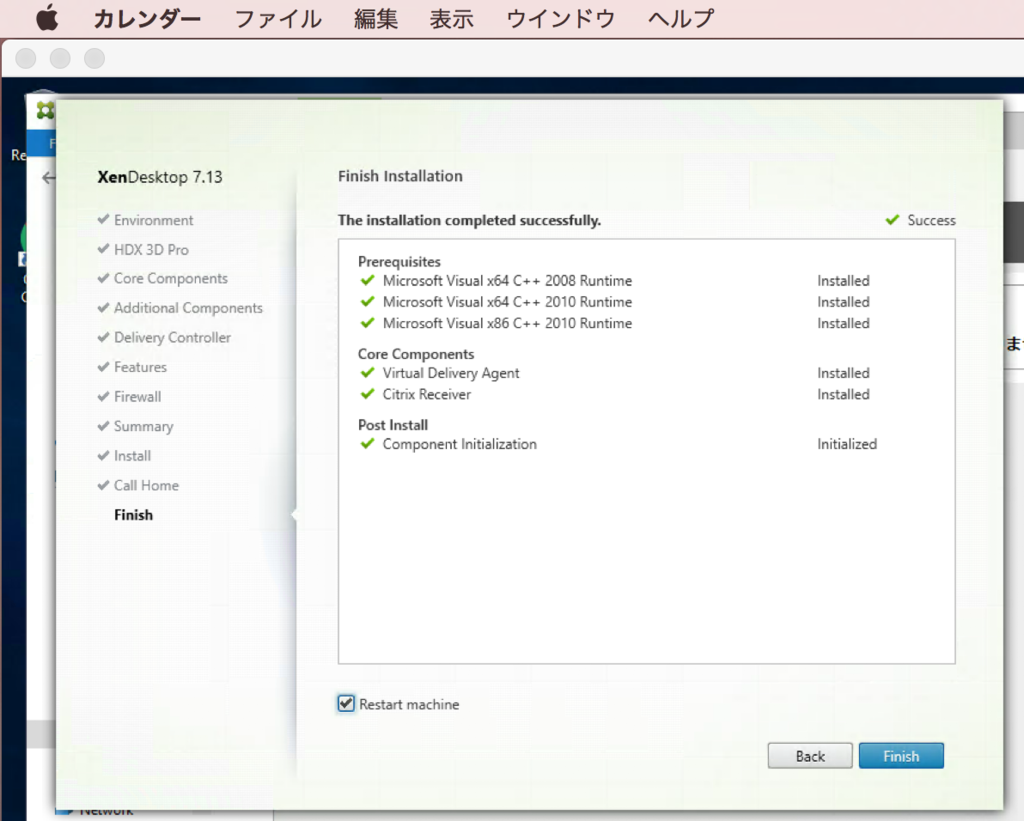The height and width of the screenshot is (821, 1024).
Task: Click 'Microsoft Visual x64 C++ 2008 Runtime' text
Action: [507, 281]
